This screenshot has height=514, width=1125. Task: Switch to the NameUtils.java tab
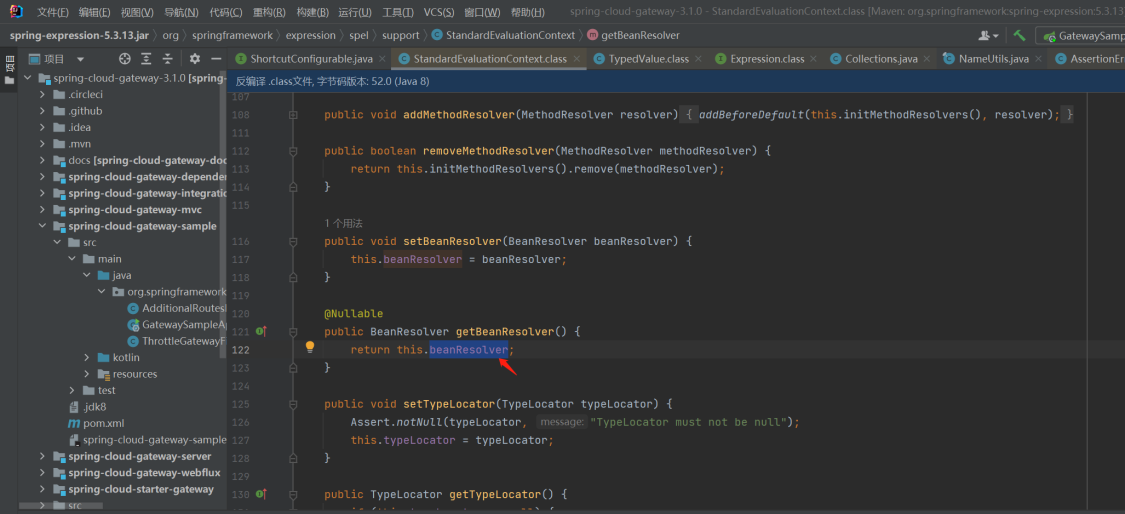(x=994, y=59)
